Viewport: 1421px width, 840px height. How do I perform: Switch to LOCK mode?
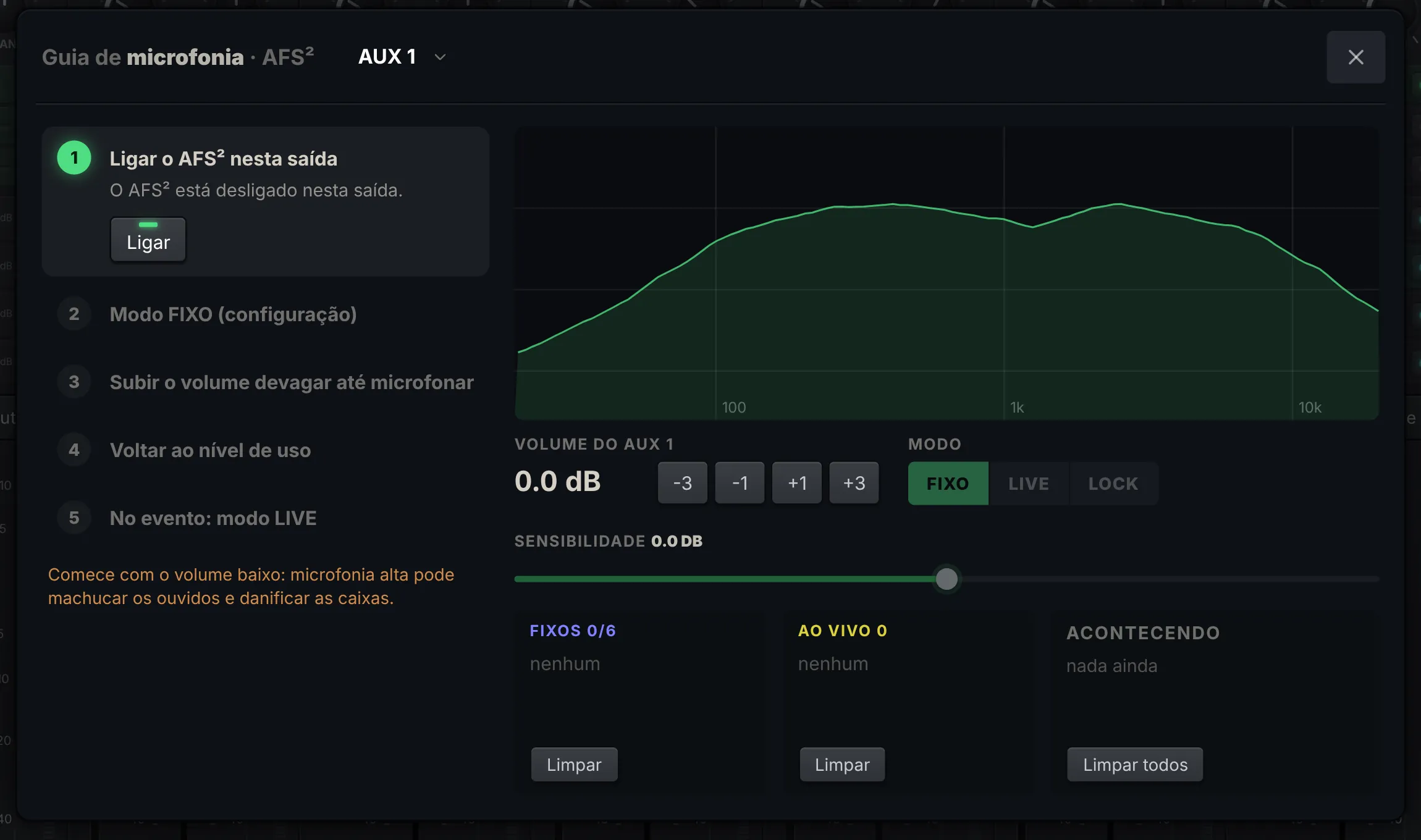coord(1113,483)
